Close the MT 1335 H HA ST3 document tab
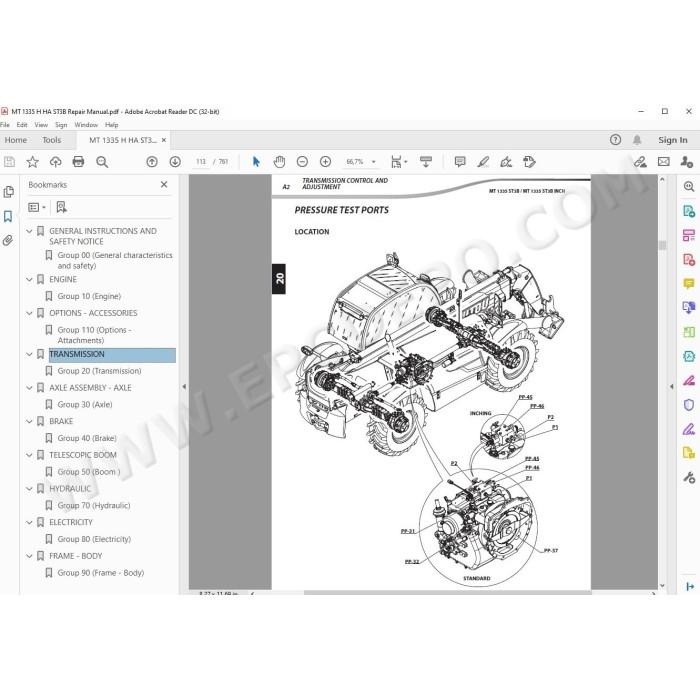This screenshot has height=700, width=700. [164, 140]
